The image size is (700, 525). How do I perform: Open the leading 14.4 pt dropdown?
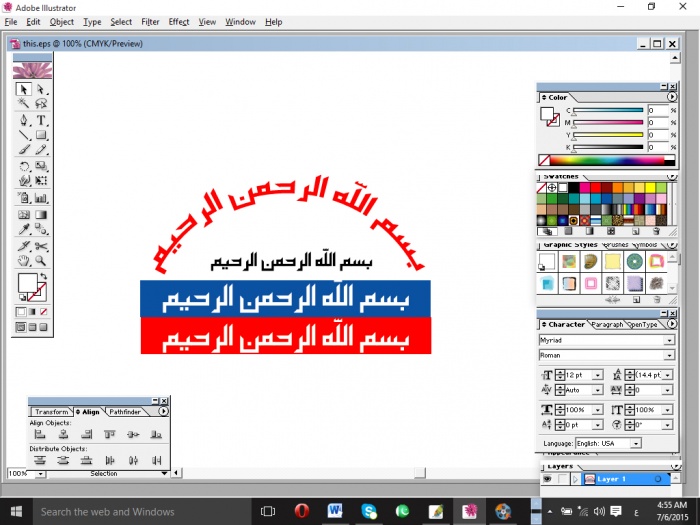pyautogui.click(x=667, y=375)
